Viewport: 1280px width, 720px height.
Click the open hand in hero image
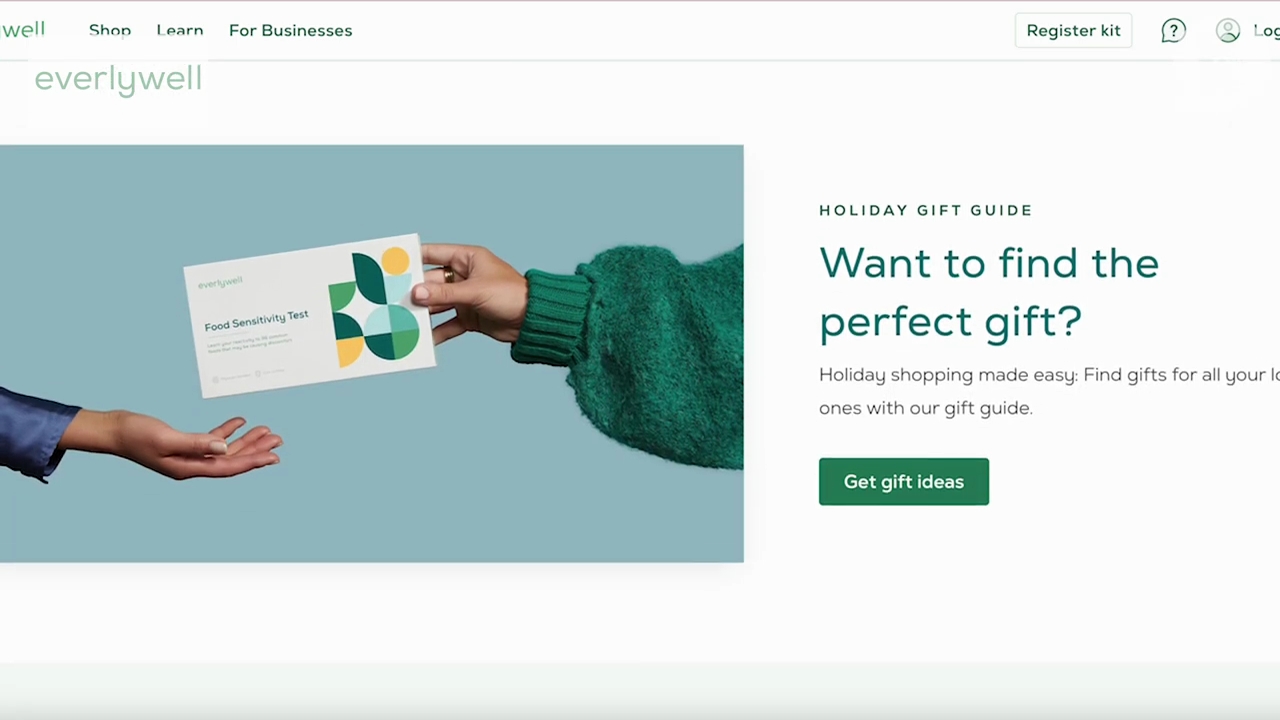[x=190, y=445]
